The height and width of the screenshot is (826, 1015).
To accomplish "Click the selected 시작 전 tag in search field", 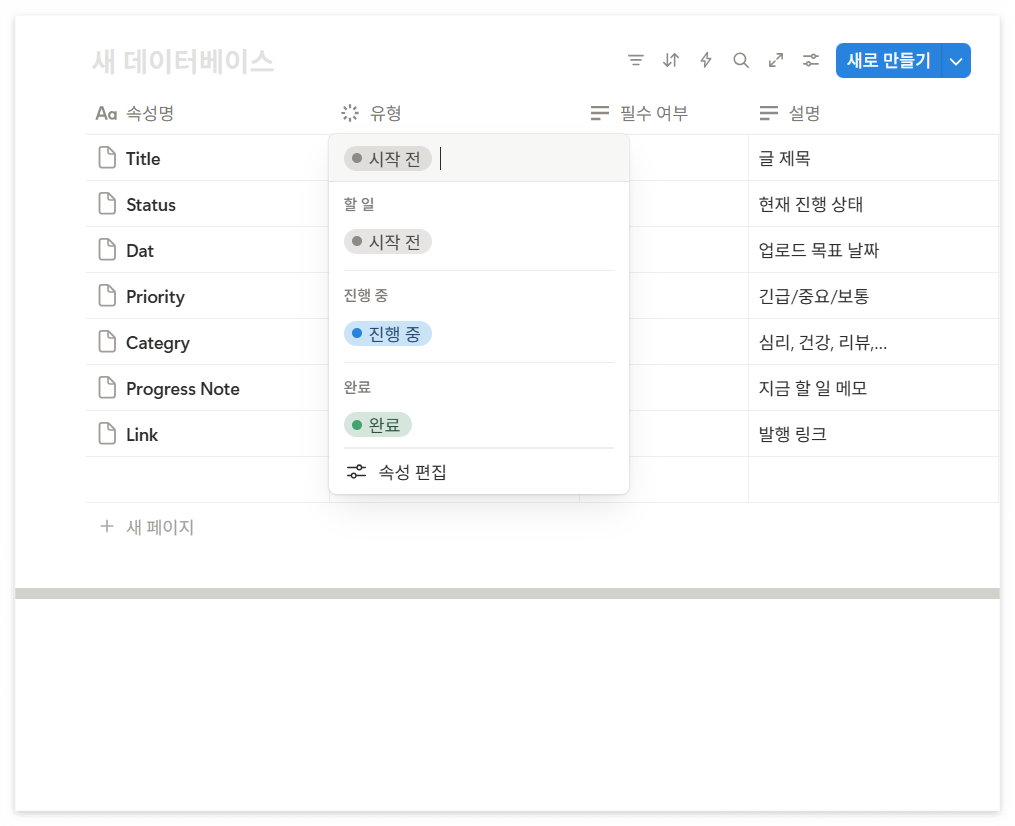I will [x=388, y=159].
